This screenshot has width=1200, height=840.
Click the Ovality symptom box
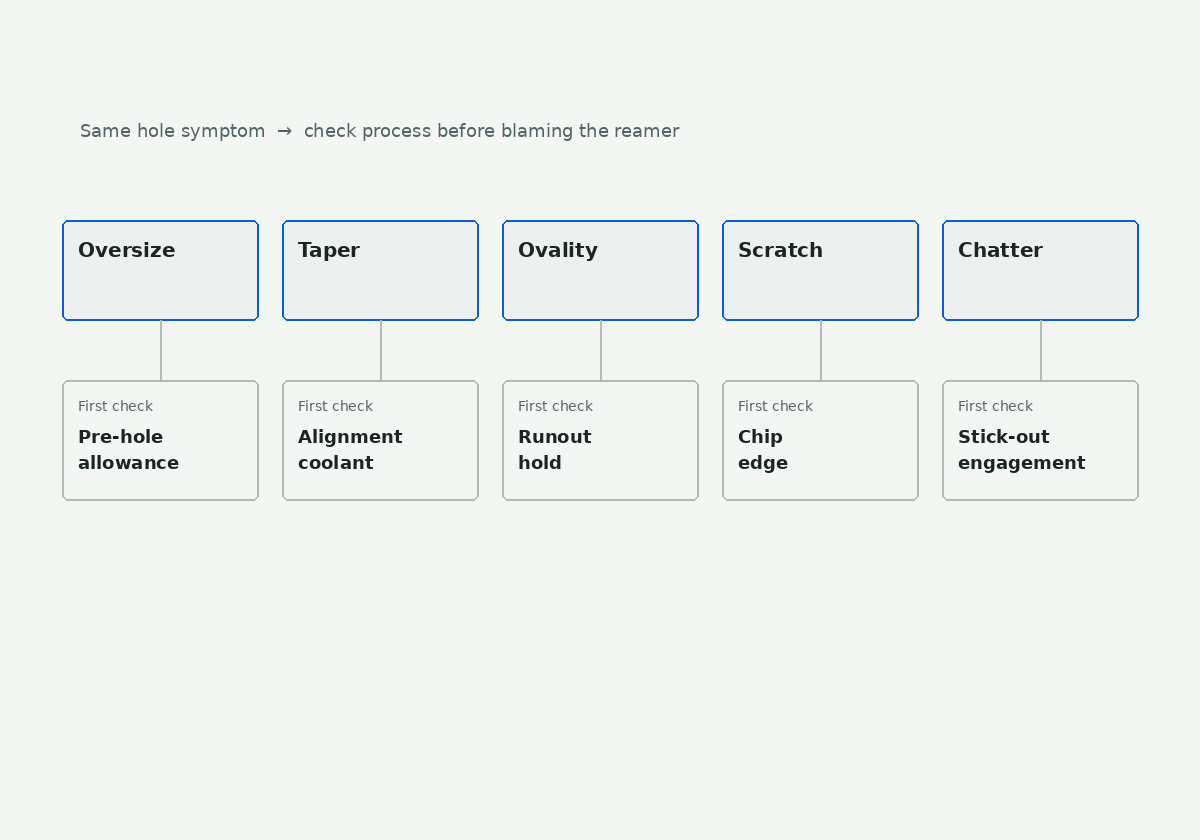click(600, 270)
